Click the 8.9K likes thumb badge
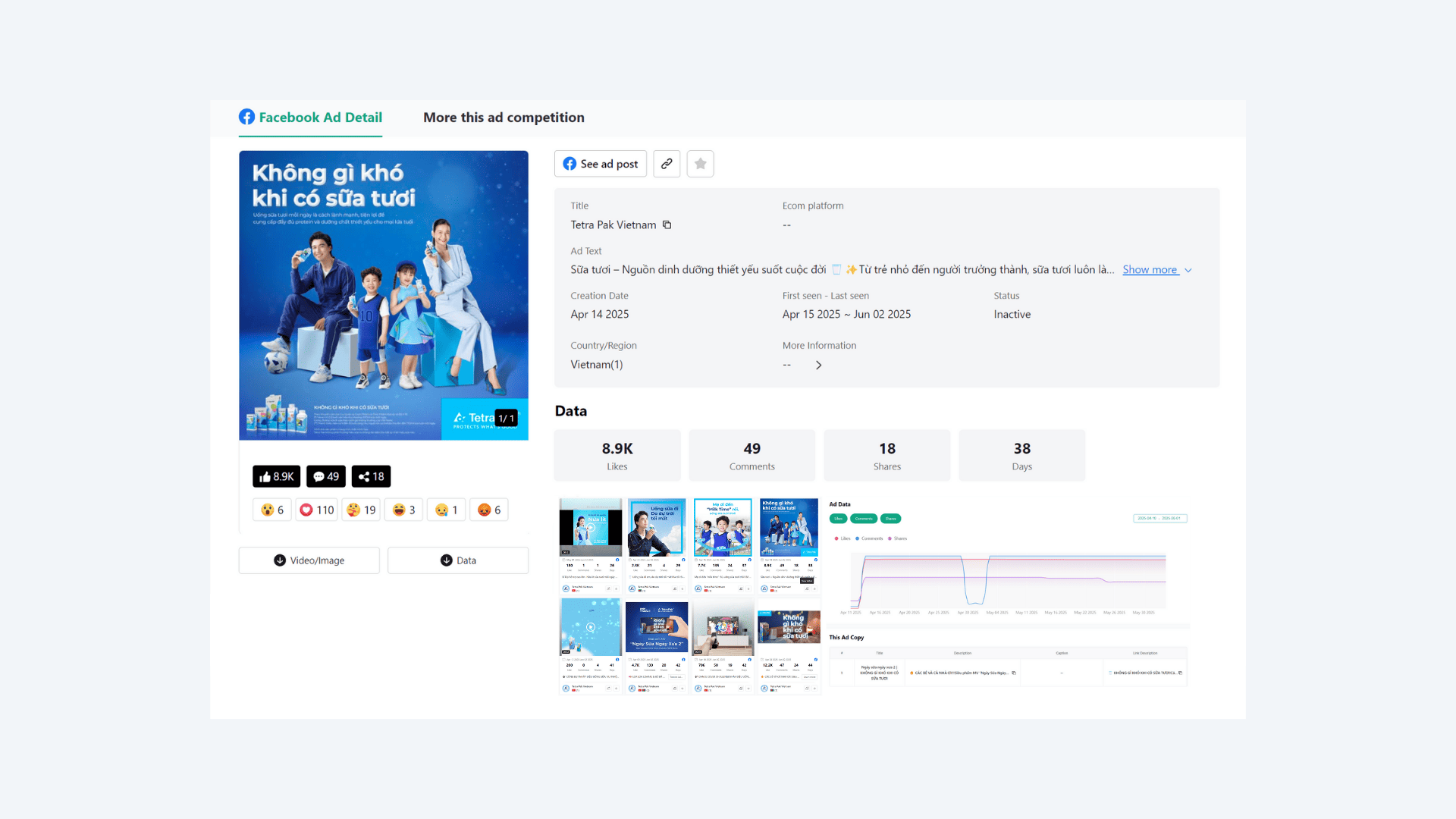Screen dimensions: 1456x819 (276, 476)
